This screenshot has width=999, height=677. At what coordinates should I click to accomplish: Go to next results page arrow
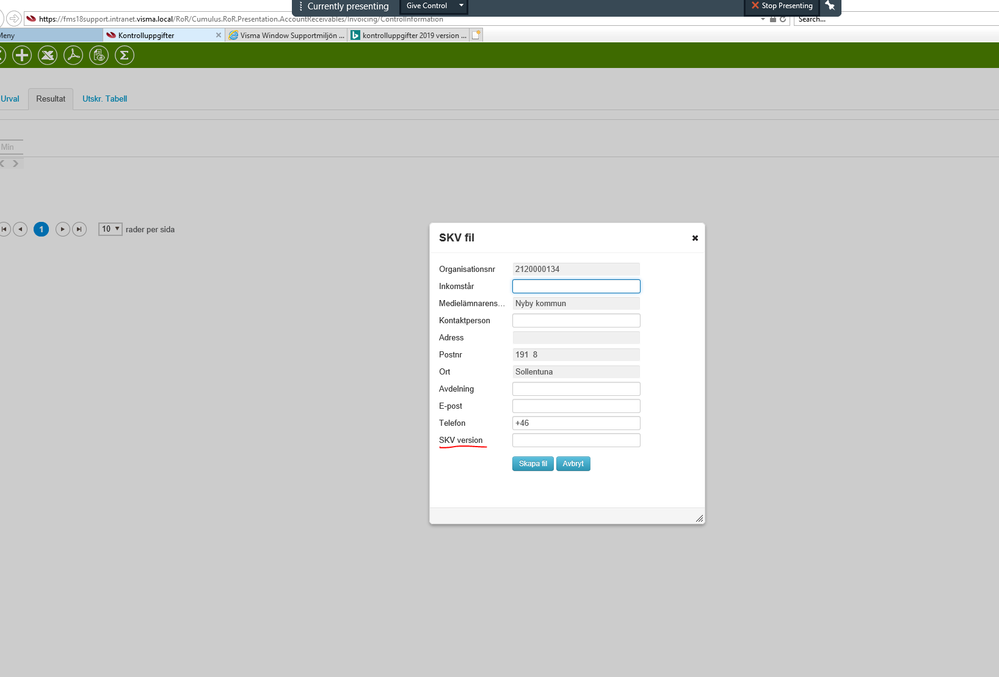pyautogui.click(x=62, y=229)
